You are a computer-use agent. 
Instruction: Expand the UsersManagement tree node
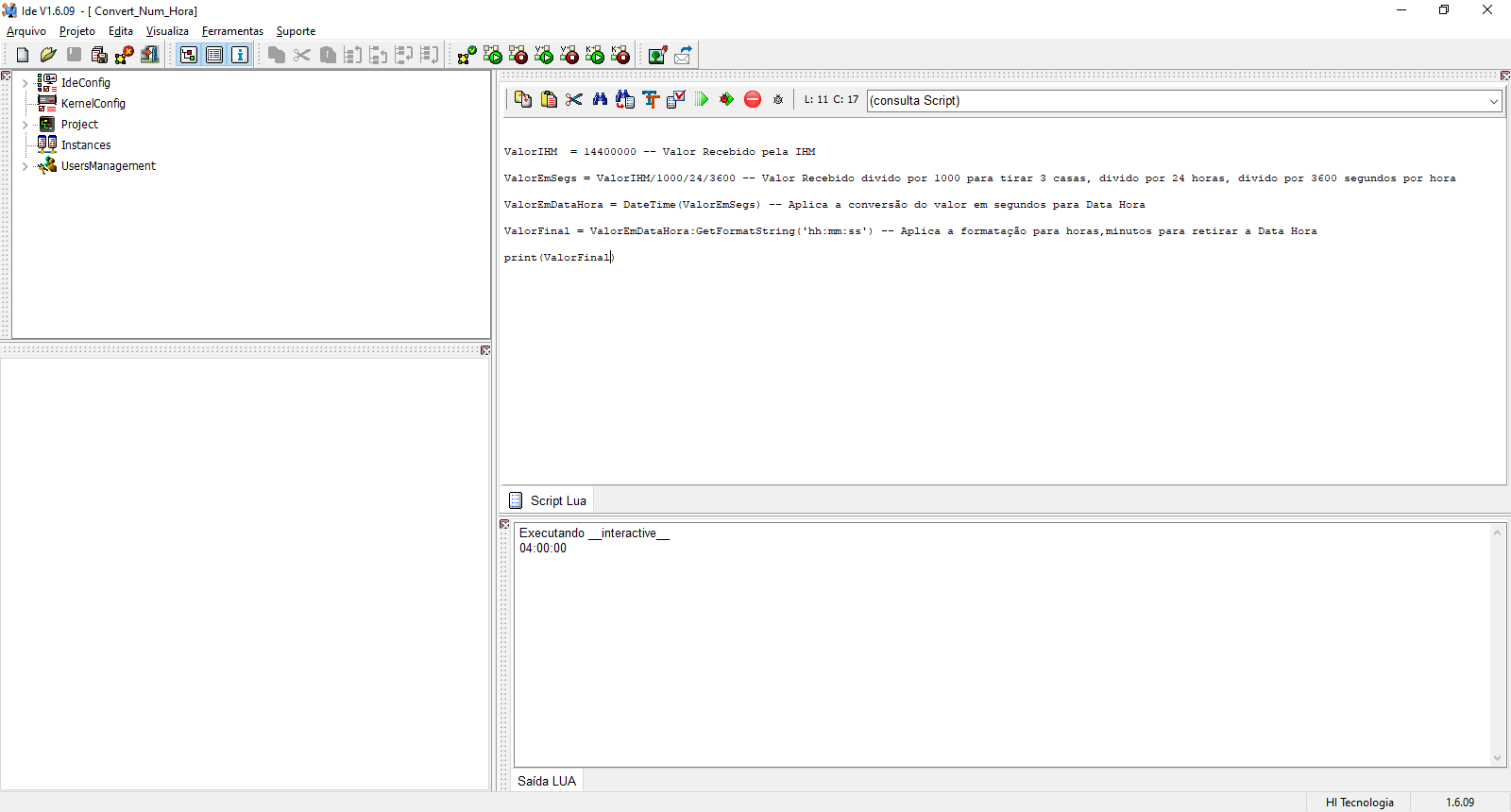pos(25,166)
